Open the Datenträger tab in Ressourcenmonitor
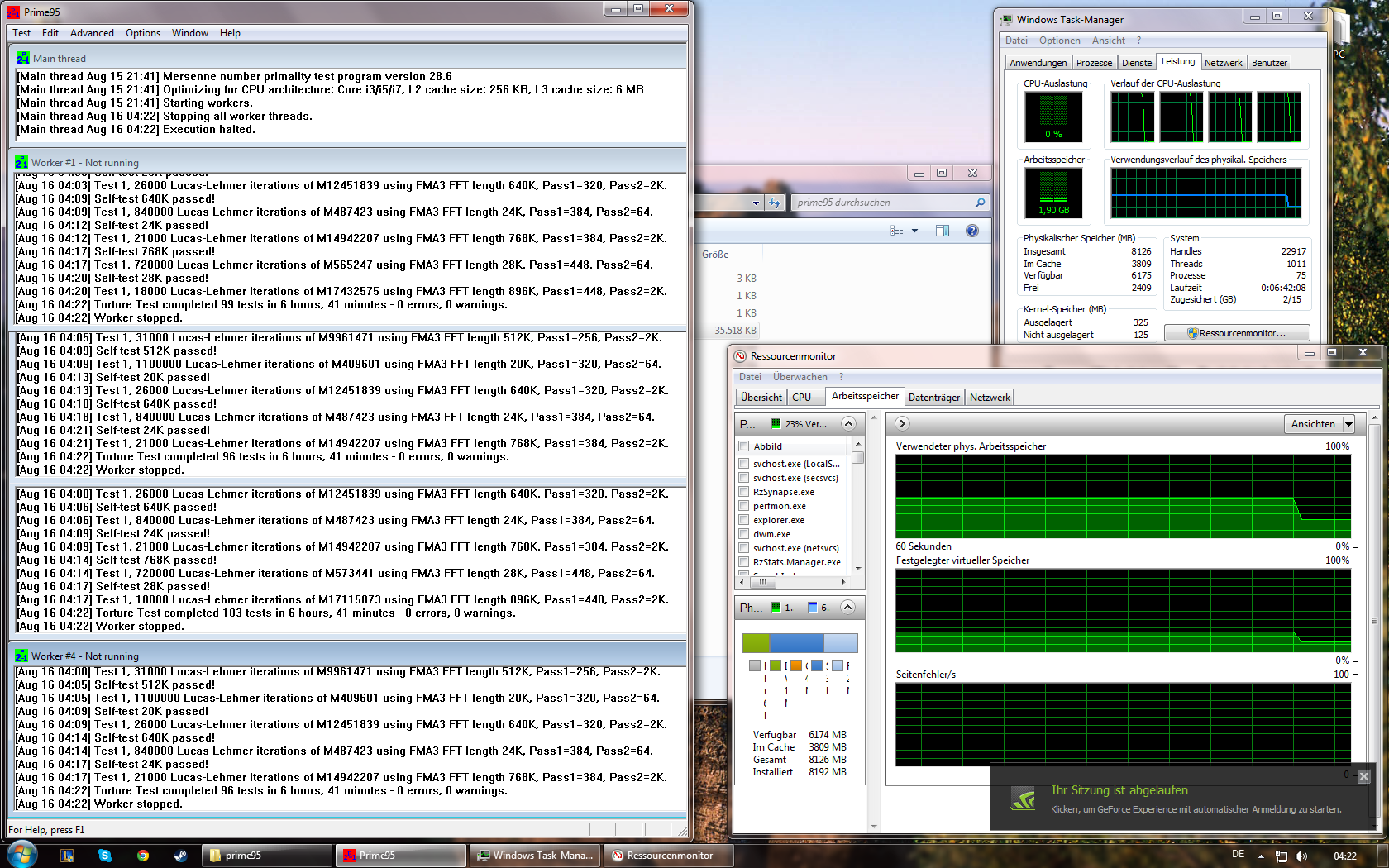Screen dimensions: 1389x868 (934, 398)
